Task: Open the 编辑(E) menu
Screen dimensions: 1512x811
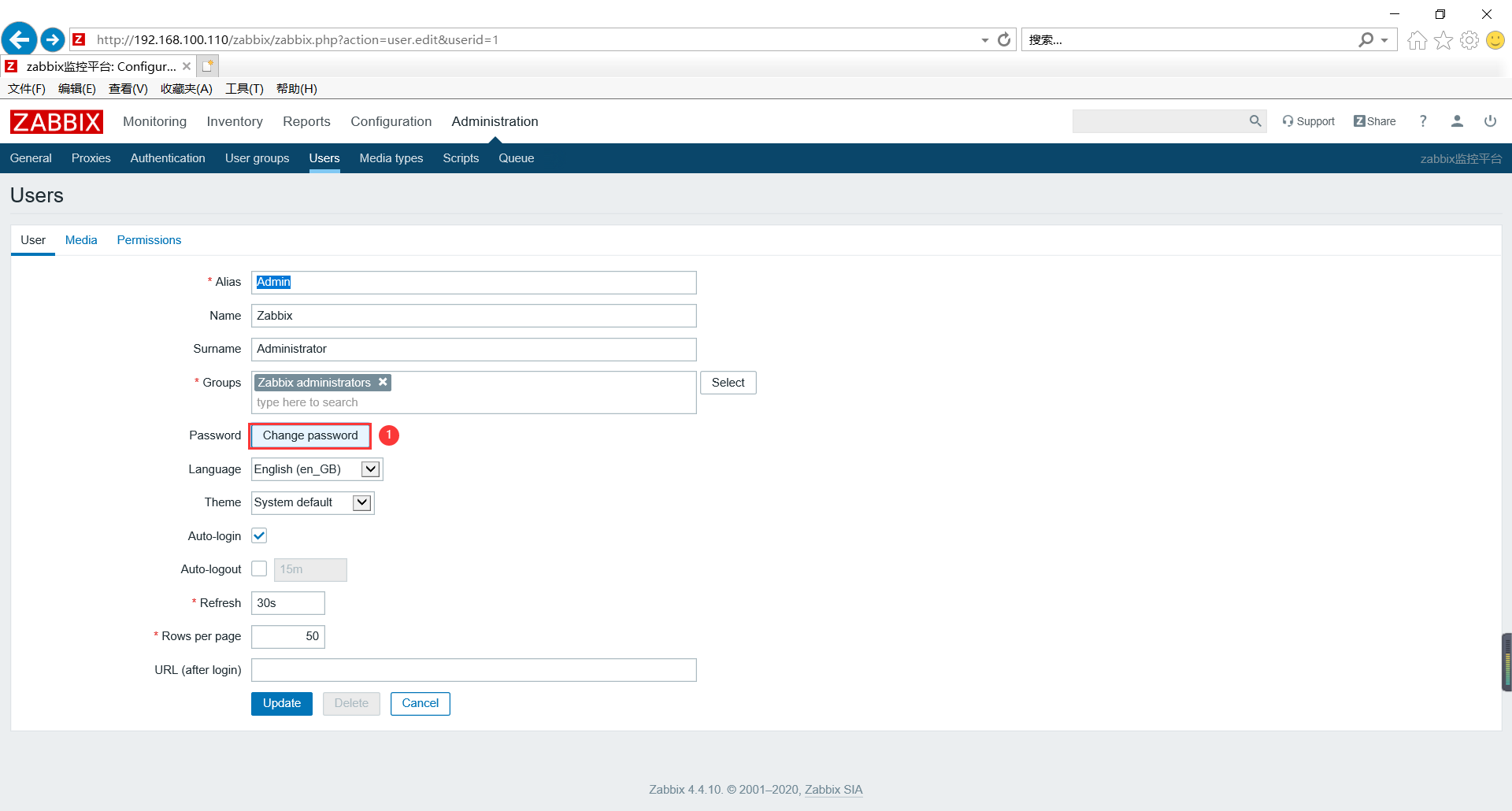Action: [77, 89]
